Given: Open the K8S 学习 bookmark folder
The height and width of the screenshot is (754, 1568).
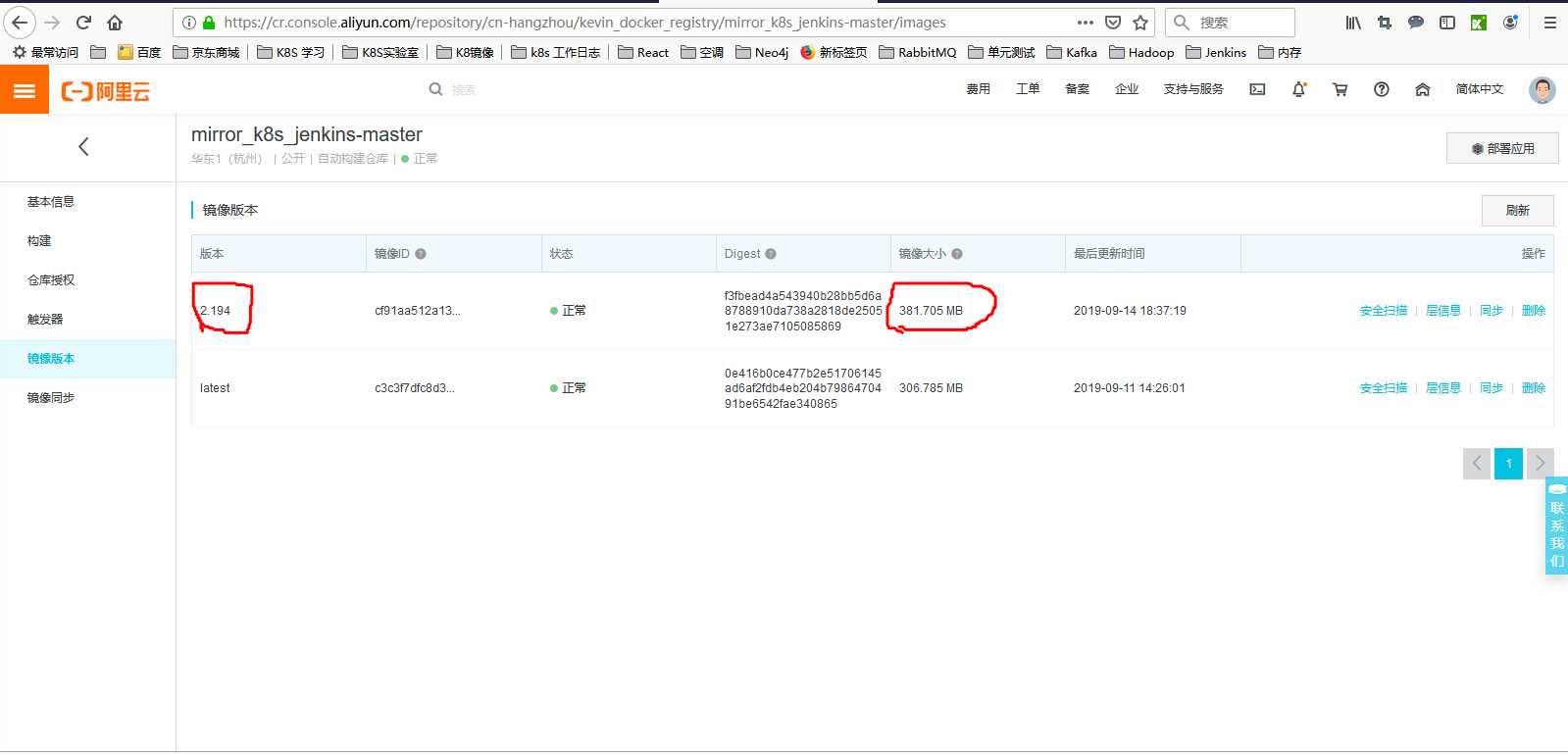Looking at the screenshot, I should [x=290, y=53].
